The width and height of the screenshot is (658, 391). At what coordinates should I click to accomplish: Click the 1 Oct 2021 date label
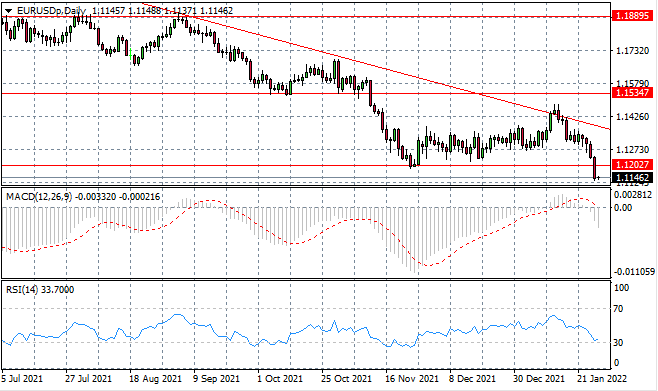click(280, 379)
